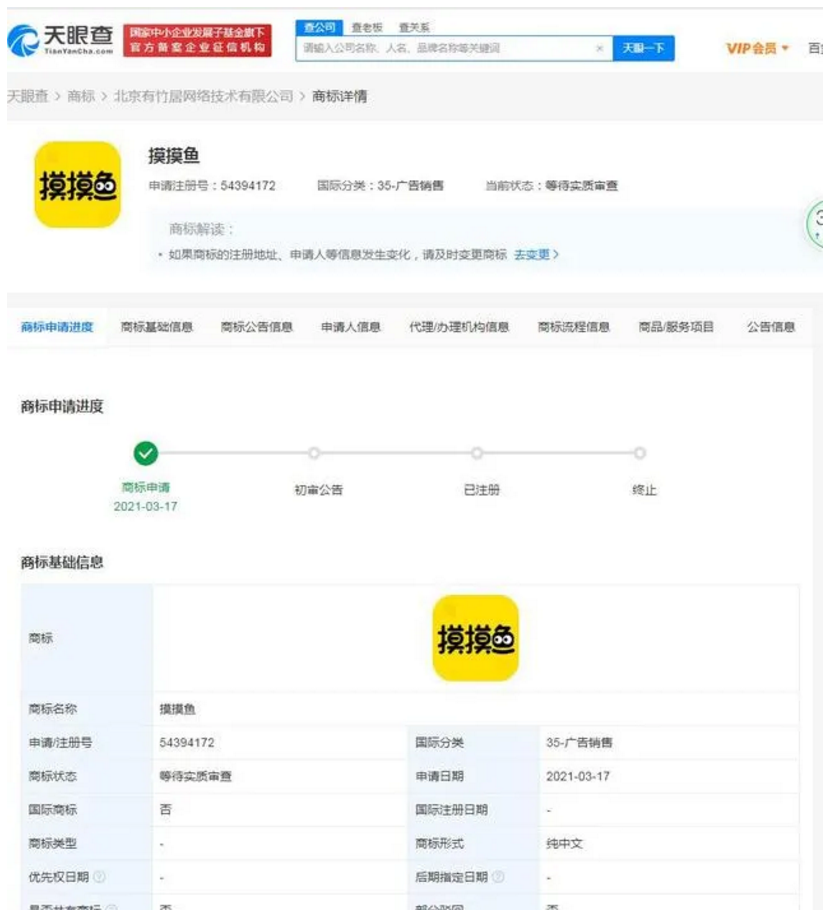Switch to 公告信息 tab
This screenshot has height=910, width=823.
(771, 327)
